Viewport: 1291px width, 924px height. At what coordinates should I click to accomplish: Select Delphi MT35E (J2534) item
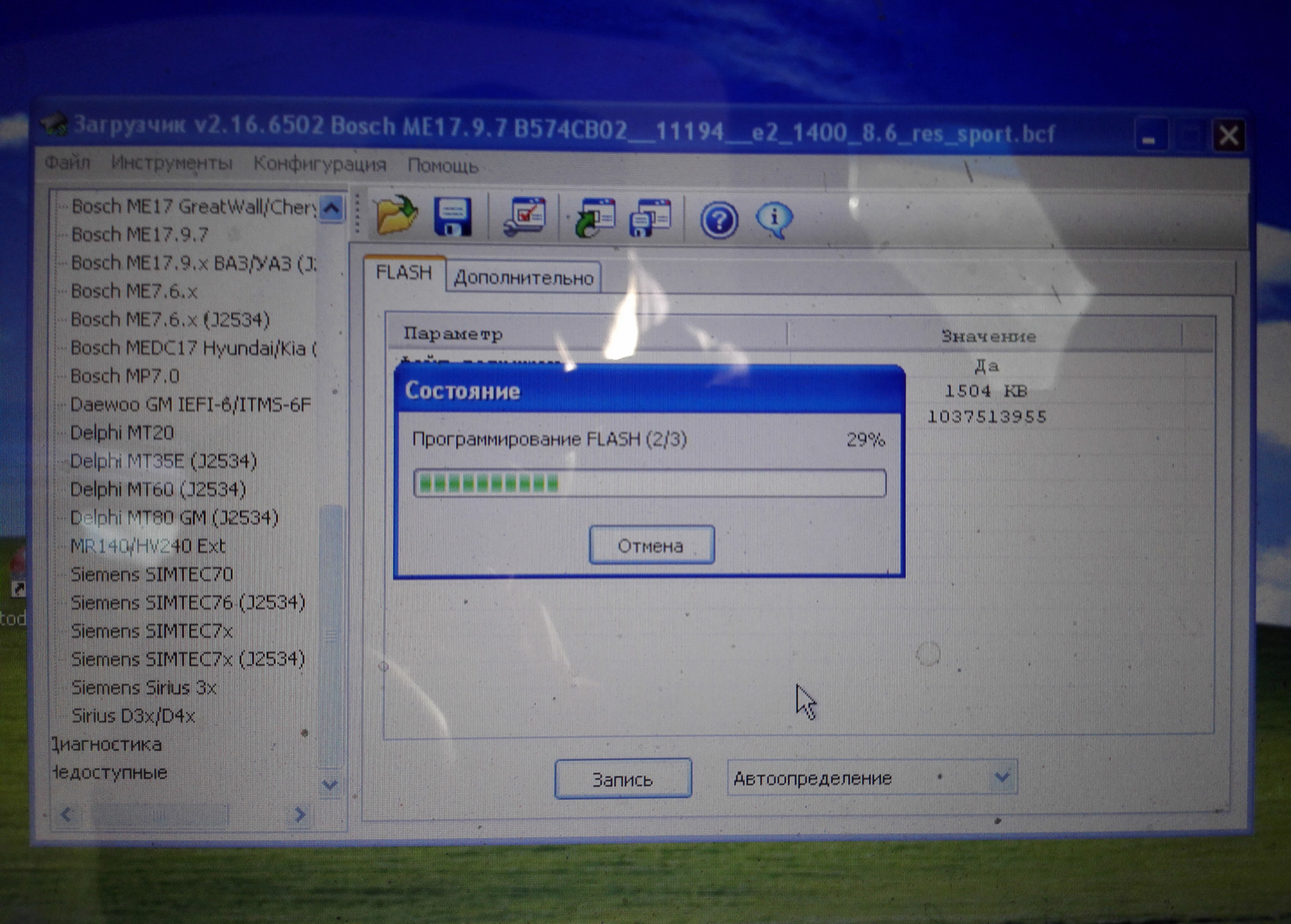tap(163, 461)
